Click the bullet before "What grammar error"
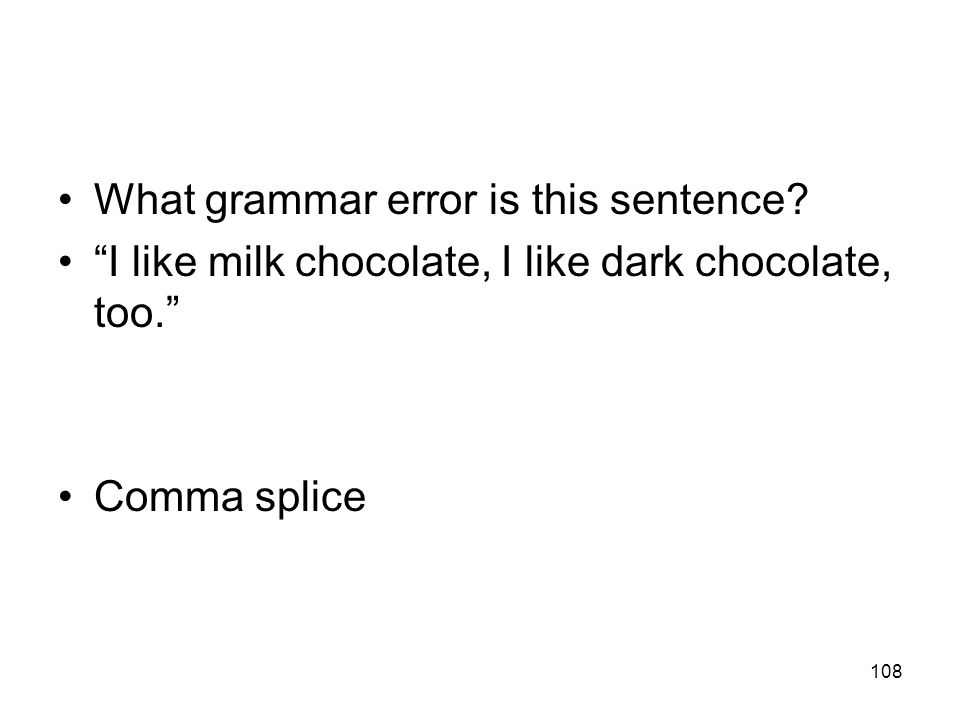Image resolution: width=960 pixels, height=720 pixels. [x=66, y=200]
